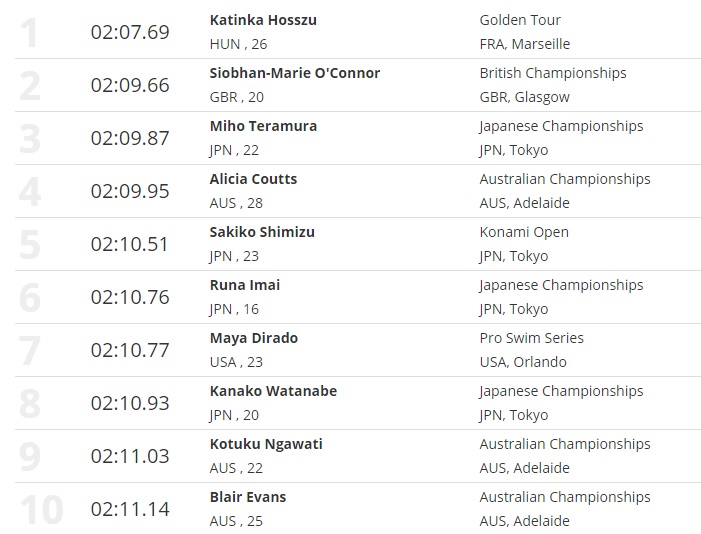Screen dimensions: 701x534
Task: Open Sakiko Shimizu's entry
Action: click(x=262, y=232)
